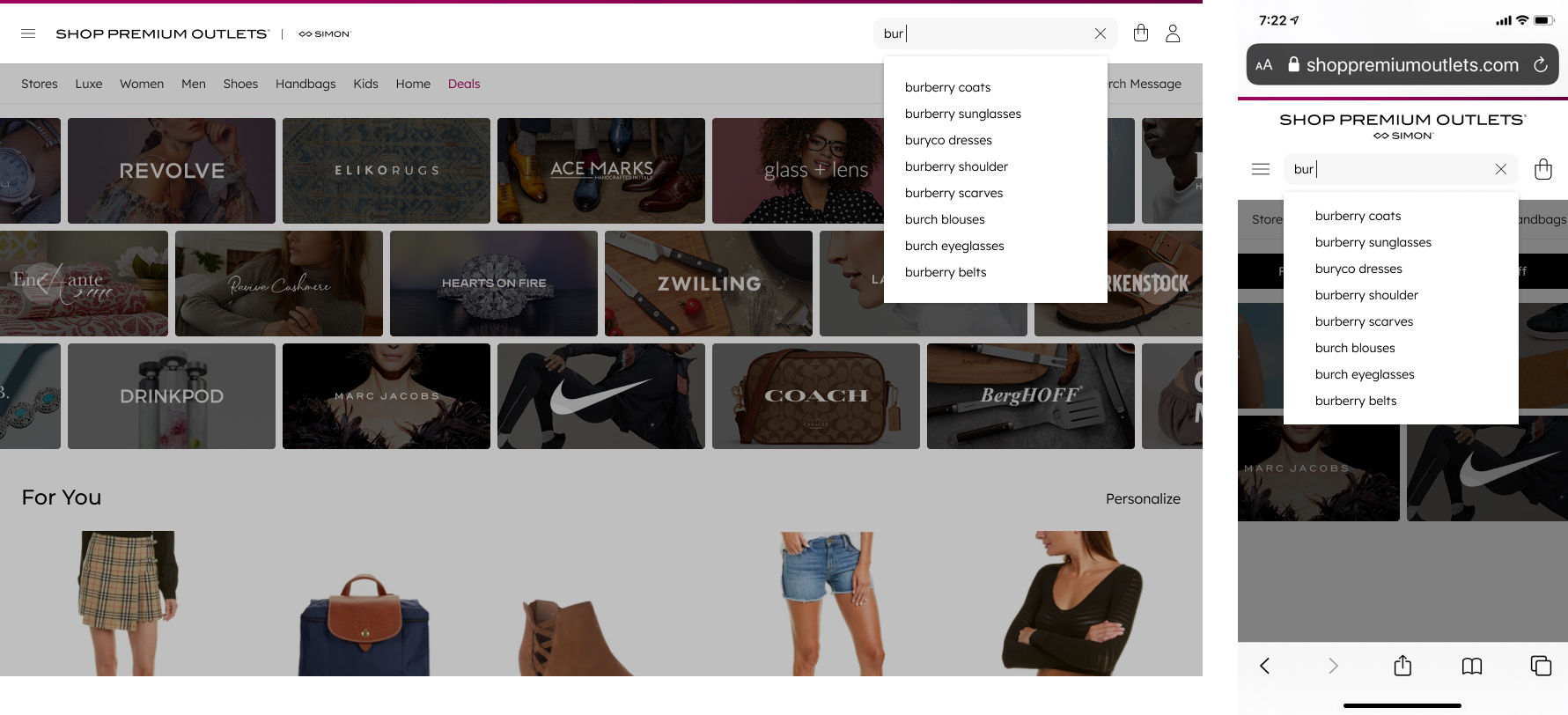
Task: Open the BergHOFF brand tile
Action: 1031,396
